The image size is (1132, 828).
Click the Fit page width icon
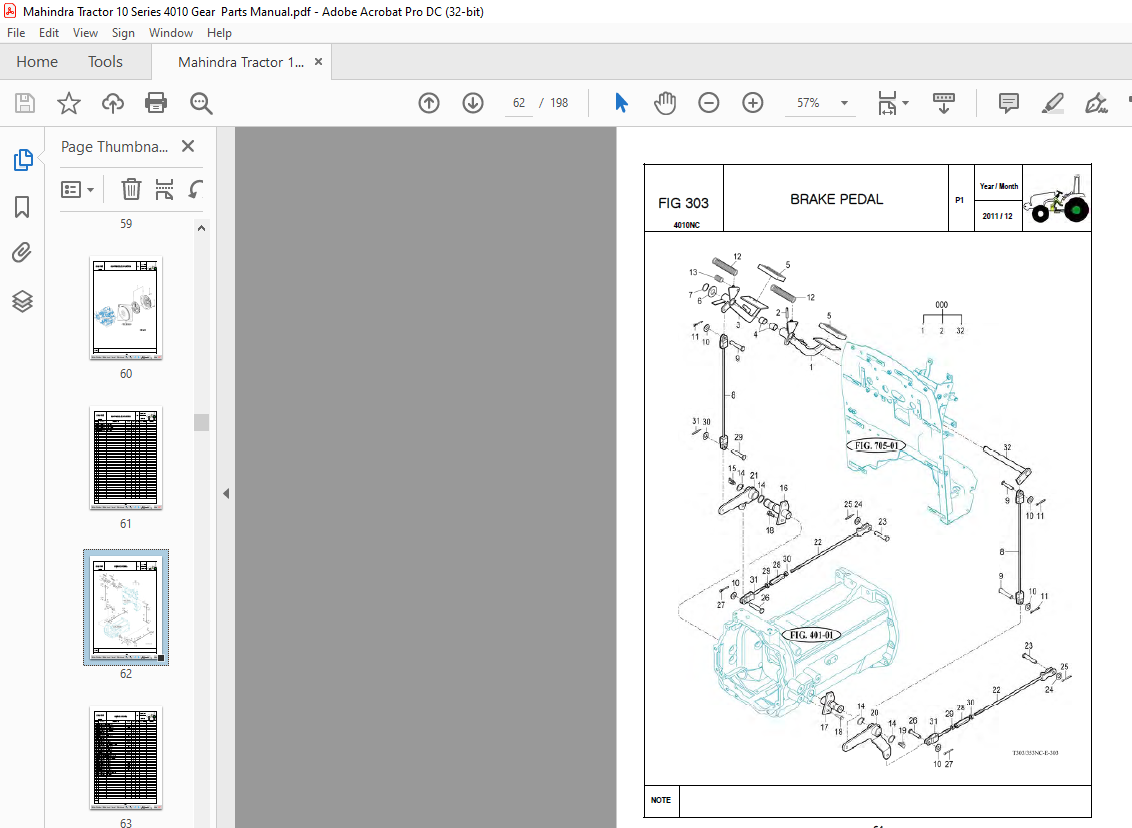pos(887,103)
